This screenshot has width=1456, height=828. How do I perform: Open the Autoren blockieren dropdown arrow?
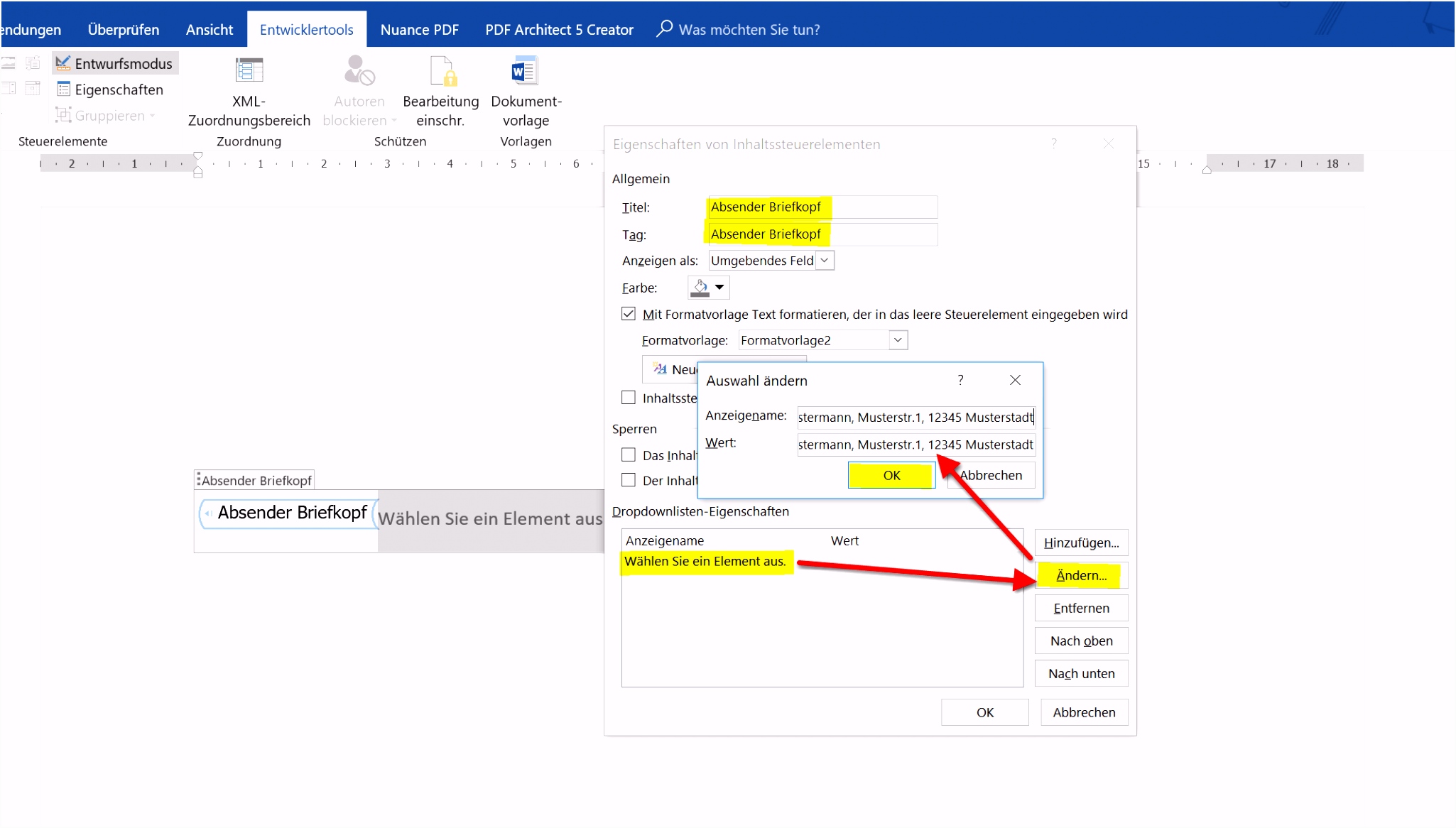tap(394, 121)
